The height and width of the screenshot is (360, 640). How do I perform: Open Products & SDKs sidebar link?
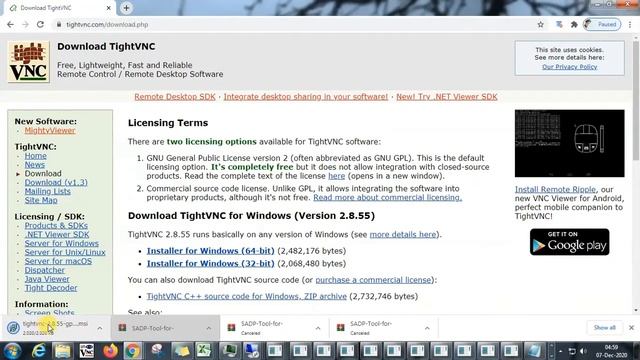click(x=56, y=225)
